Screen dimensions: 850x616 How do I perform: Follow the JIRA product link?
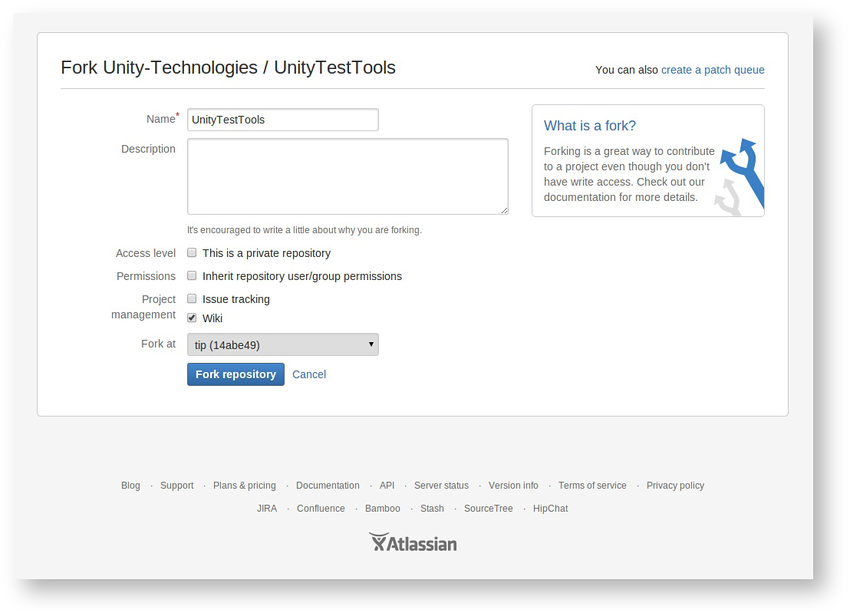pyautogui.click(x=267, y=509)
